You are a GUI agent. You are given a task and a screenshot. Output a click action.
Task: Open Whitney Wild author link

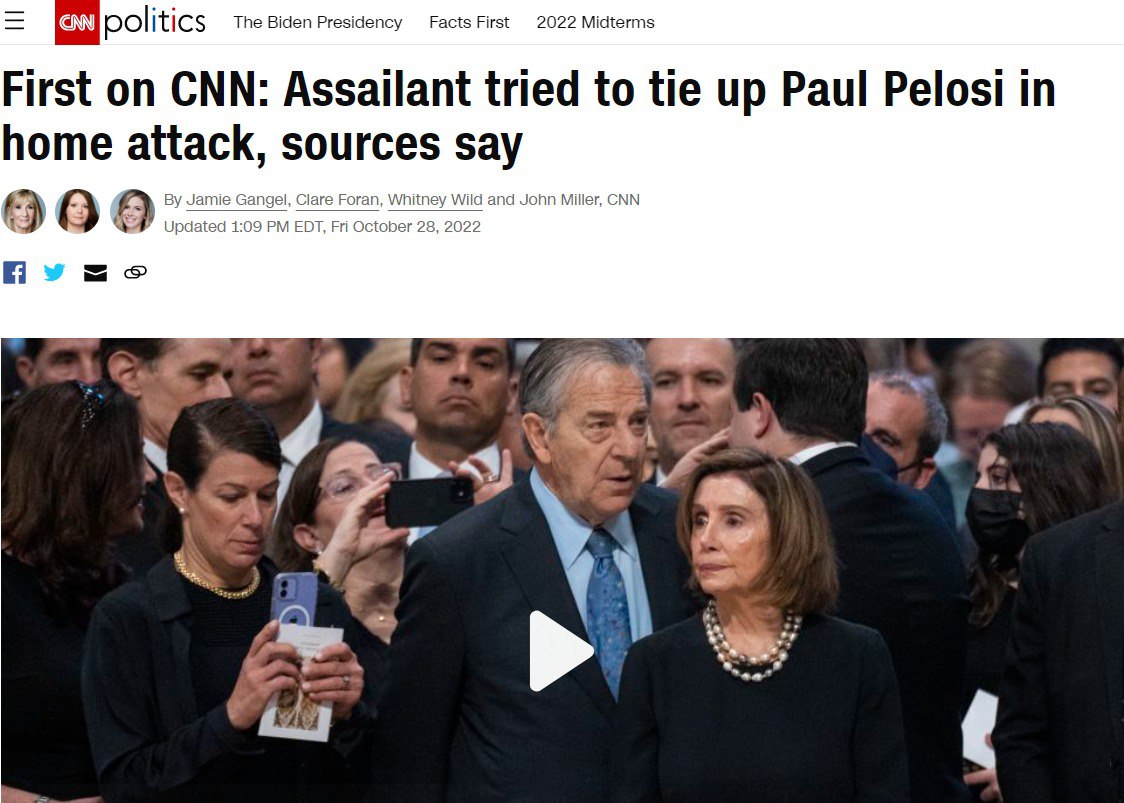[435, 200]
